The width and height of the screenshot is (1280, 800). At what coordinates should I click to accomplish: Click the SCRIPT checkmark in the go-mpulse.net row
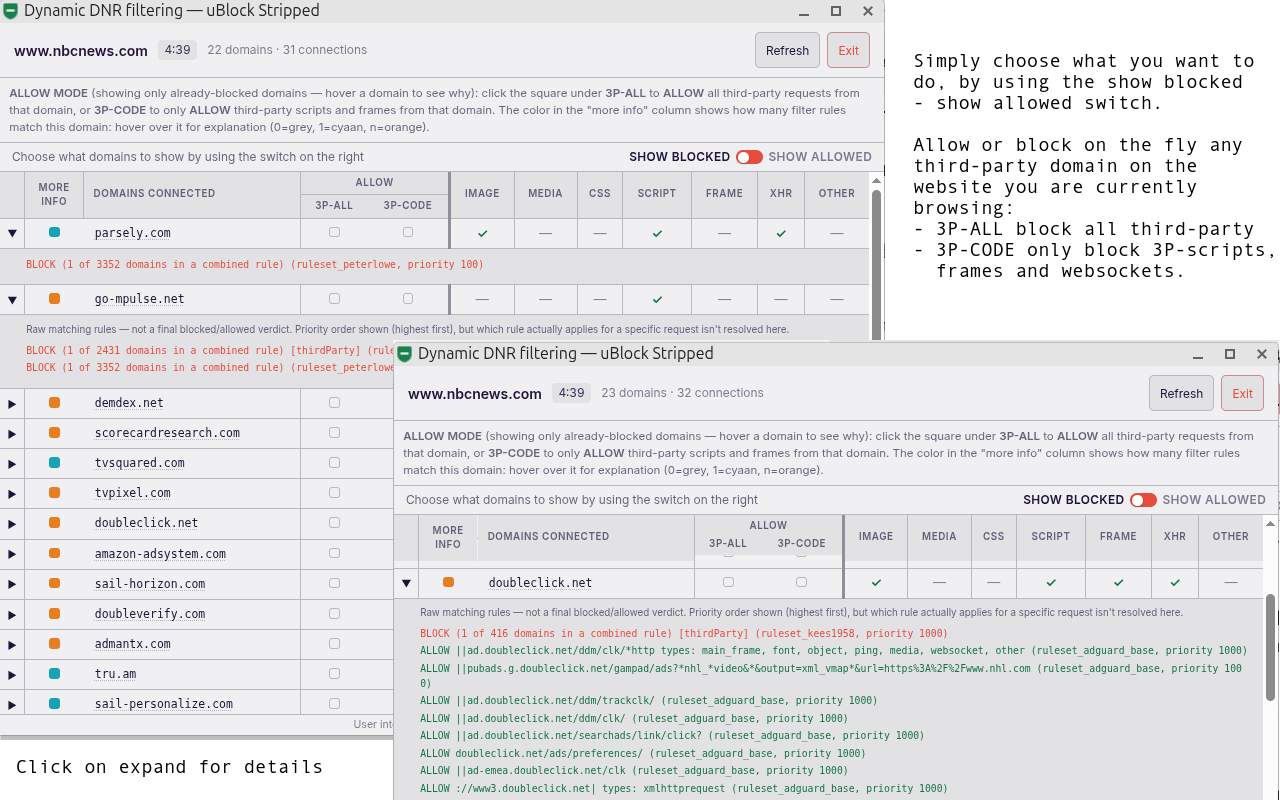click(x=657, y=299)
